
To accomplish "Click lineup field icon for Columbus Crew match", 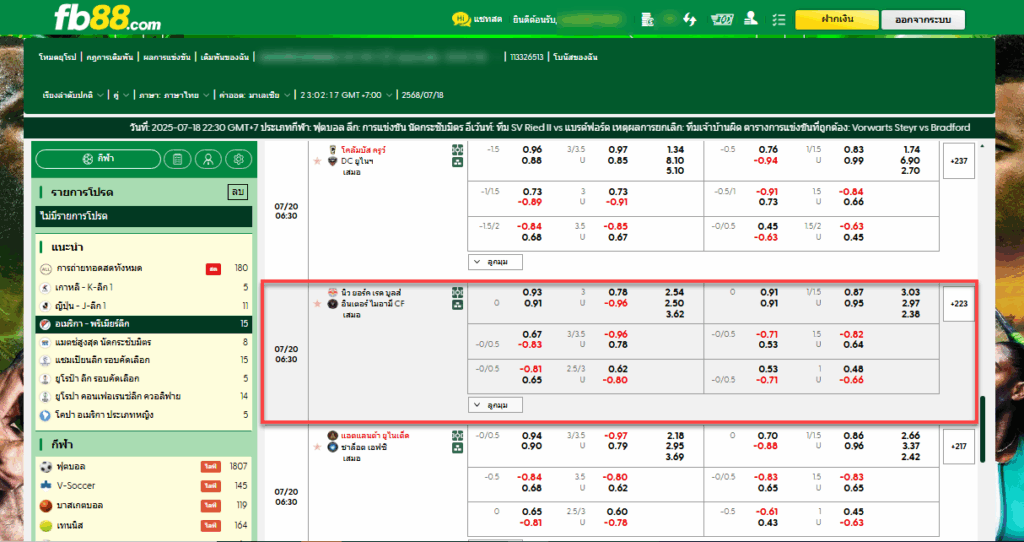I will tap(458, 150).
